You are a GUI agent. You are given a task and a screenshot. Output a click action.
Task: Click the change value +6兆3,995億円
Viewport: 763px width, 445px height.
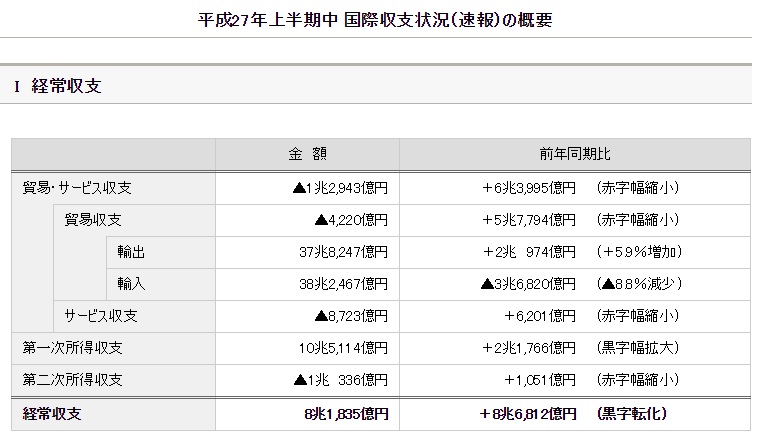pos(529,188)
